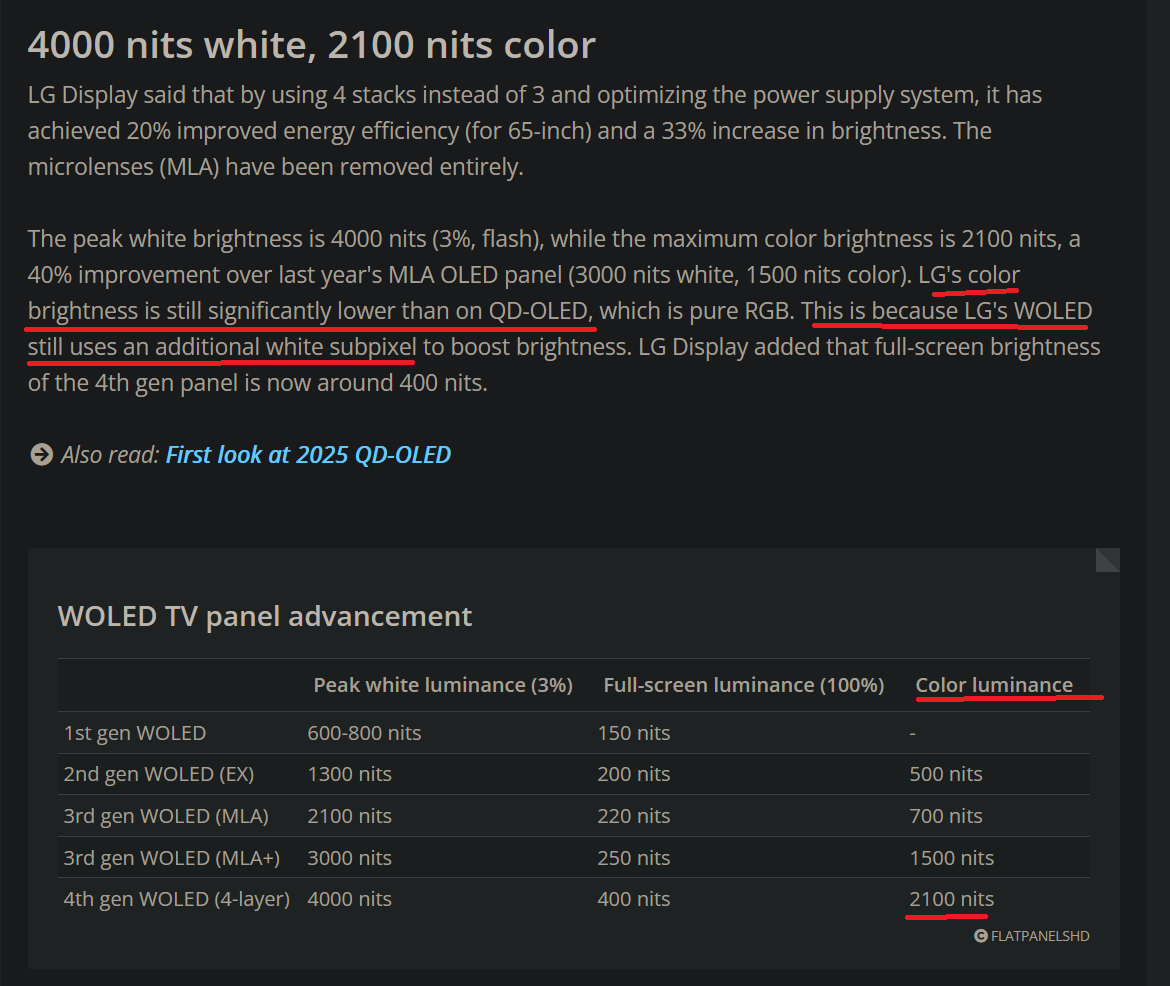
Task: Click 'Peak white luminance (3%)' column header
Action: [443, 685]
